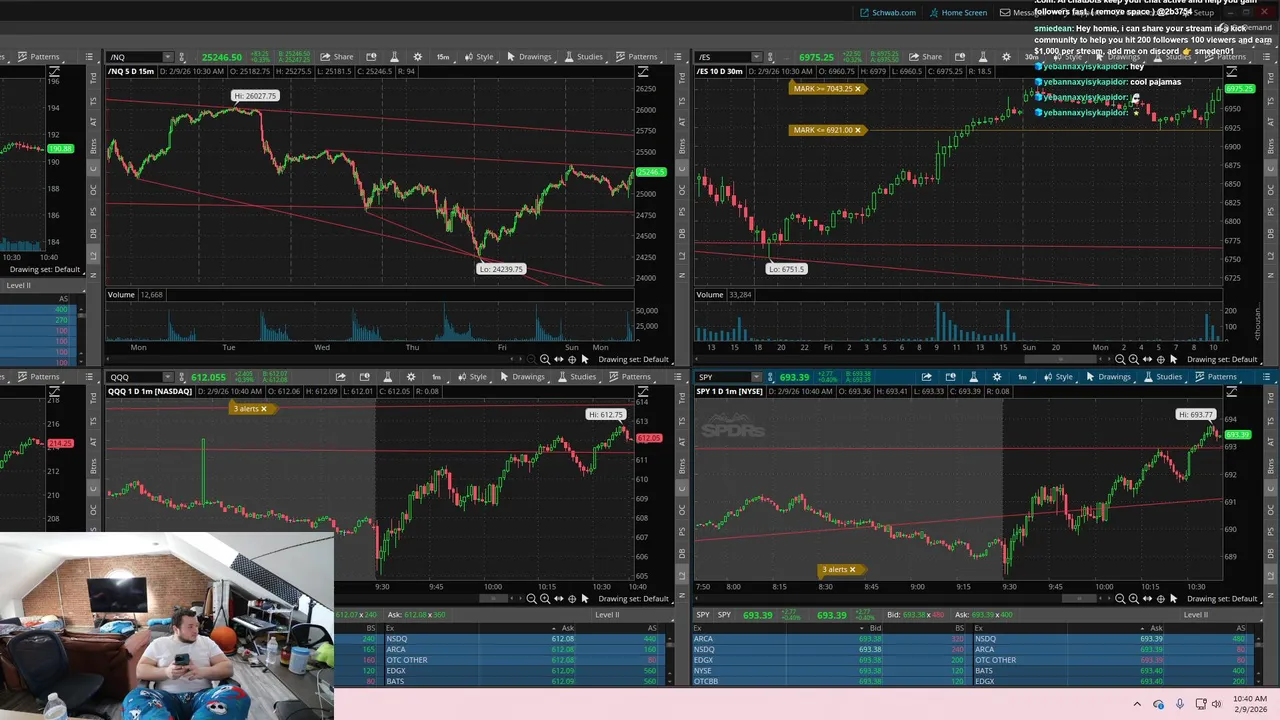Image resolution: width=1280 pixels, height=720 pixels.
Task: Expand SPY symbol dropdown arrow
Action: click(756, 377)
